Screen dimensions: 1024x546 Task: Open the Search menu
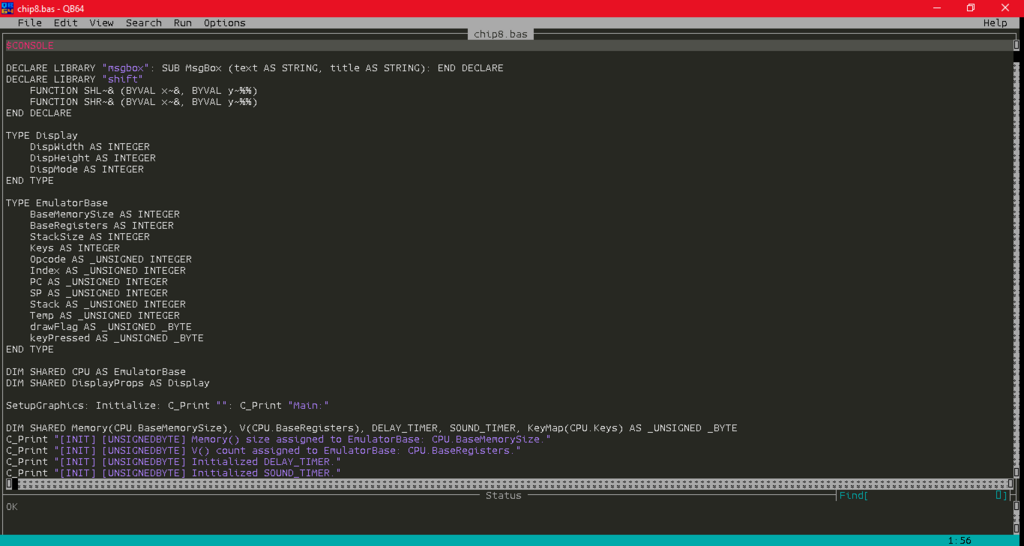click(144, 23)
